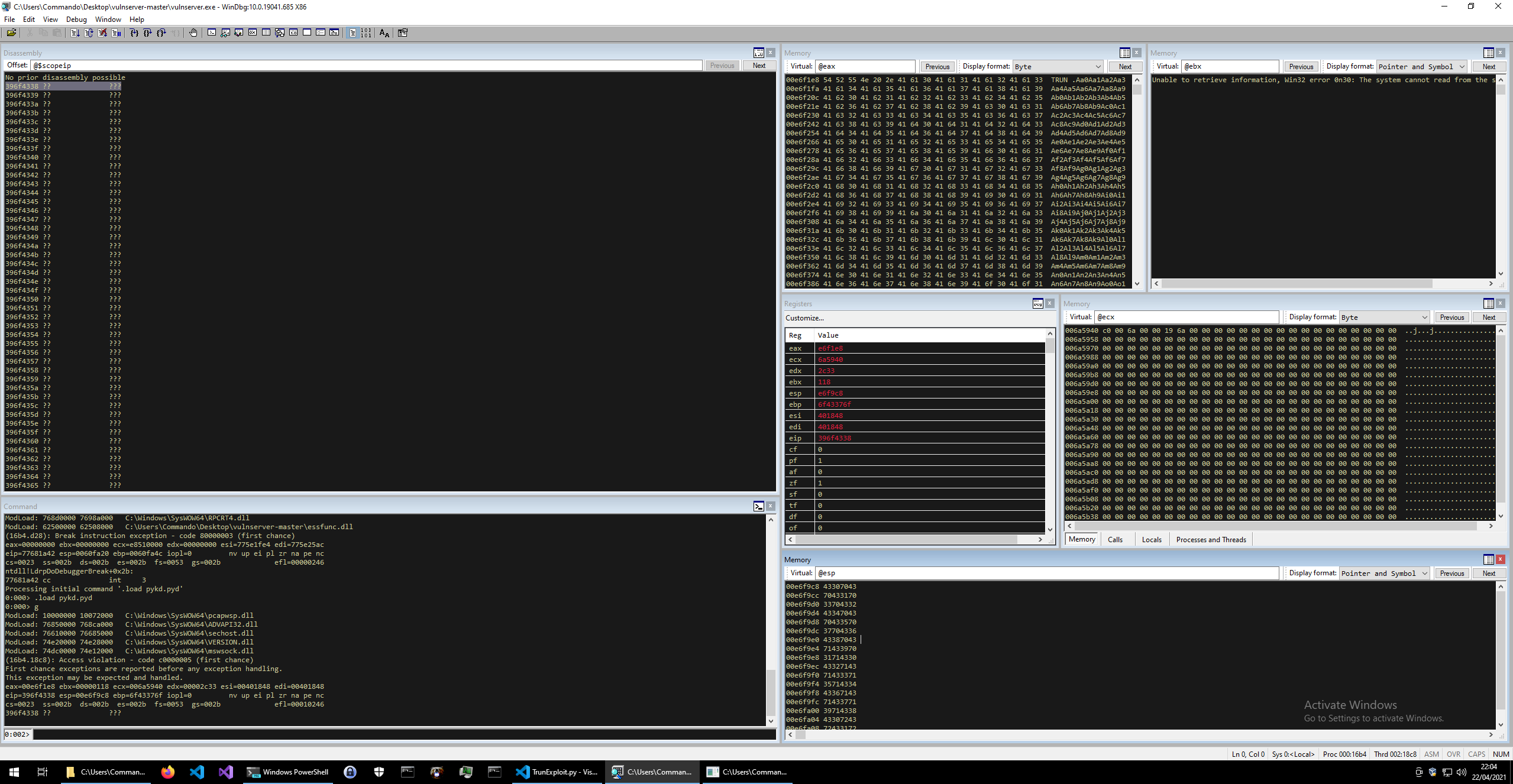Click the Open Source File toolbar icon

tap(11, 33)
